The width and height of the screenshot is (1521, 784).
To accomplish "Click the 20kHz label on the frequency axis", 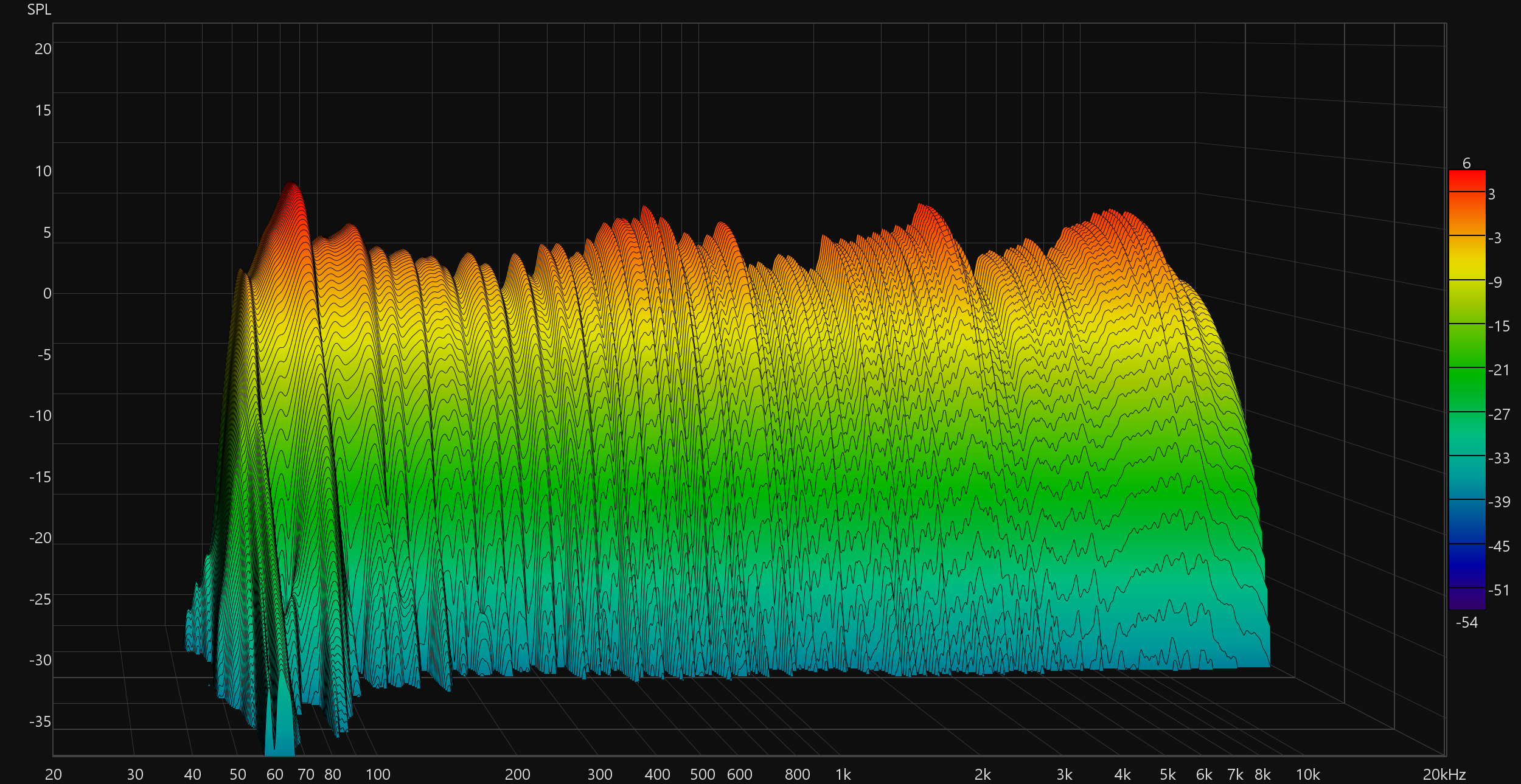I will coord(1443,774).
